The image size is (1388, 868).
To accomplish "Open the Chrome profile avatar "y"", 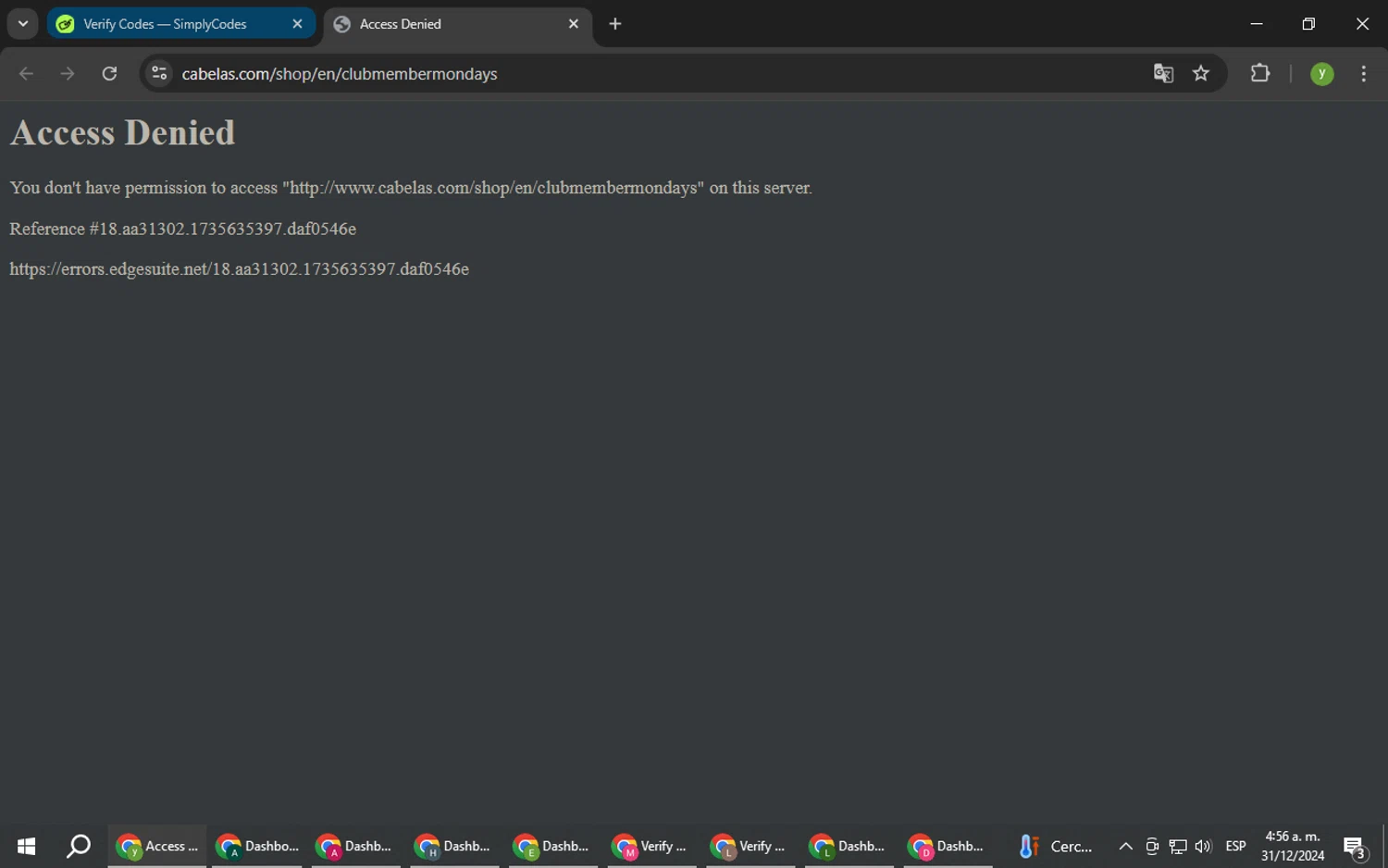I will click(1322, 74).
